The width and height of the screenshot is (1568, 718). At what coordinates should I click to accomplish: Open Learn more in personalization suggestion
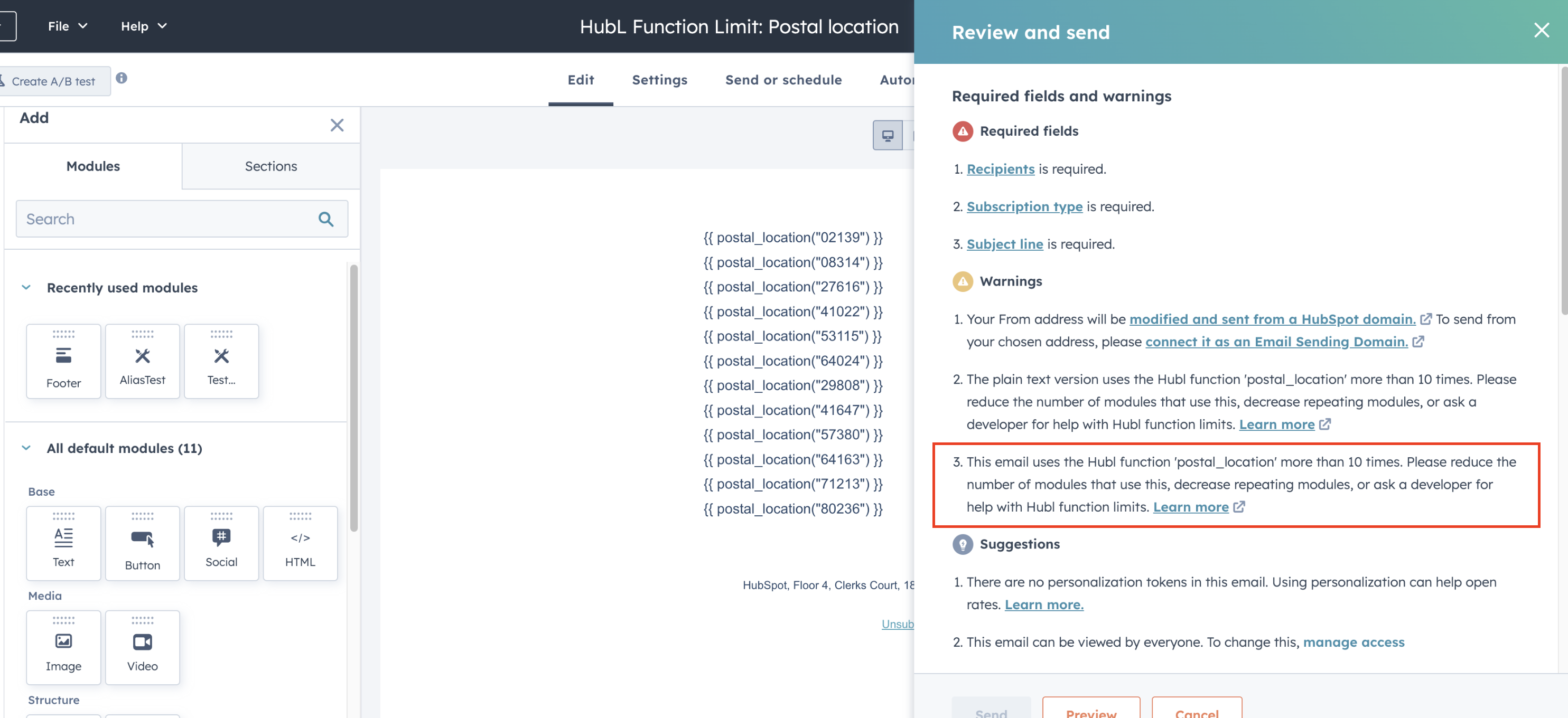1044,604
